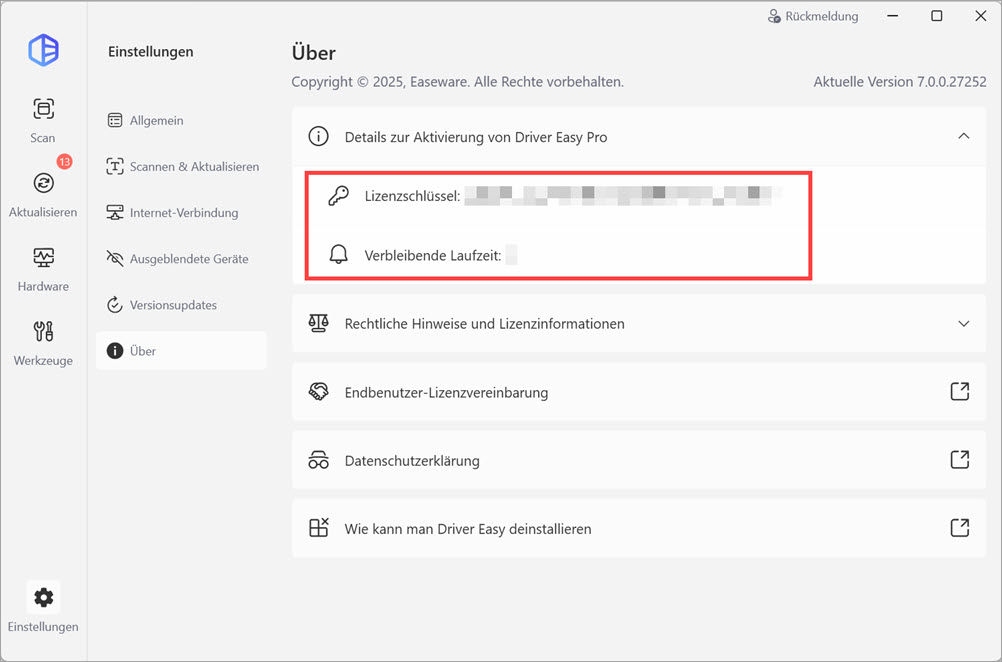Click the key icon next to Lizenzschlüssel
Viewport: 1002px width, 662px height.
coord(338,196)
